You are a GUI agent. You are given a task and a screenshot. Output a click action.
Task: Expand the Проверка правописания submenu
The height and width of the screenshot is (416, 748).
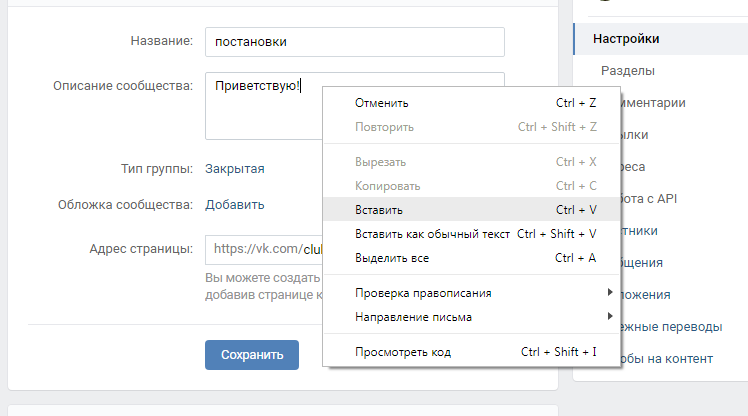click(x=424, y=293)
